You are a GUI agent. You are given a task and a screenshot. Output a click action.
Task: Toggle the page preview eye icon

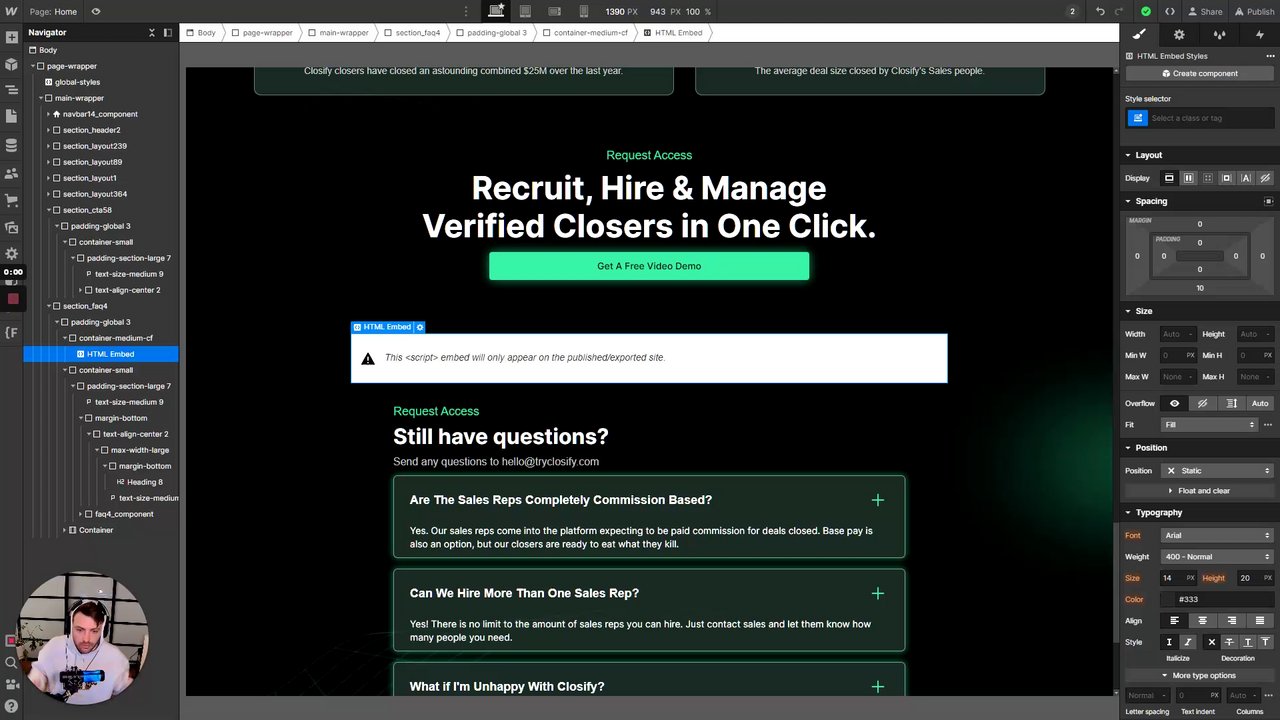point(96,12)
